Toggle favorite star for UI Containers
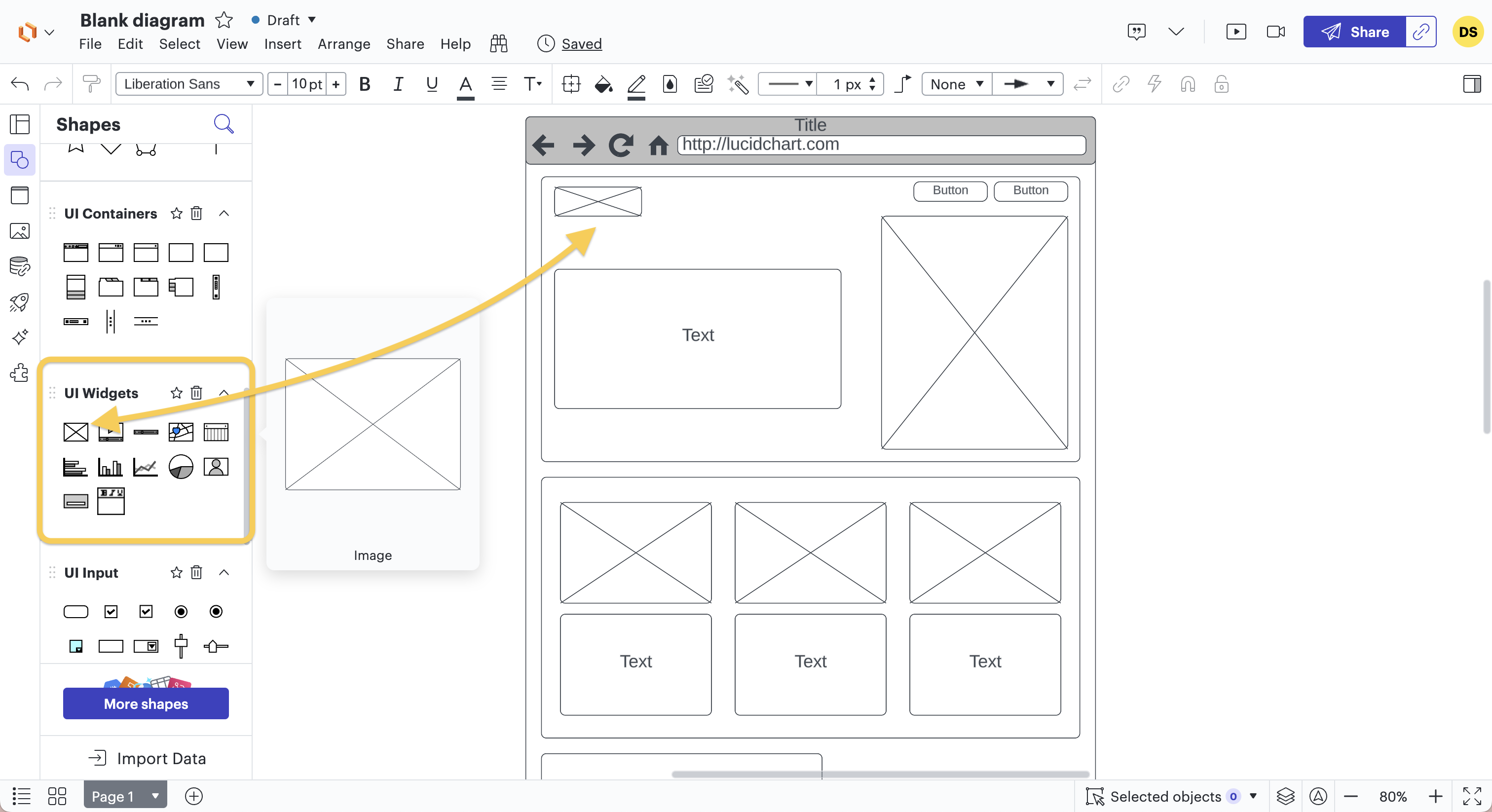1492x812 pixels. tap(176, 214)
